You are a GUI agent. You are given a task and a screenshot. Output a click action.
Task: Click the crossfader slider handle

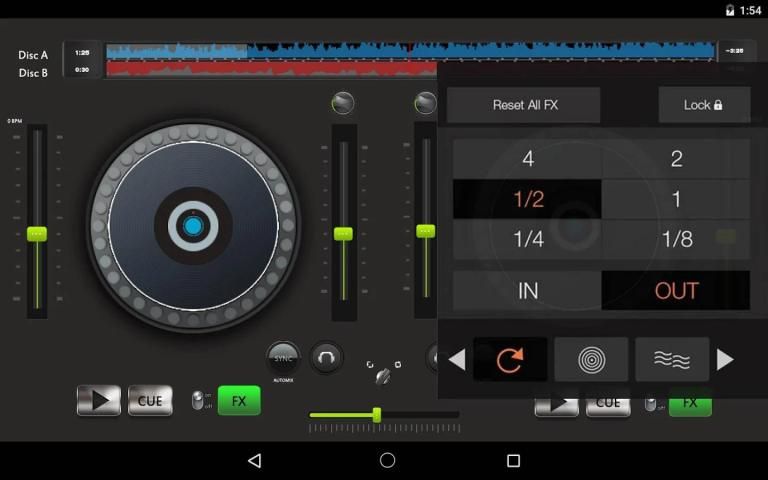377,414
